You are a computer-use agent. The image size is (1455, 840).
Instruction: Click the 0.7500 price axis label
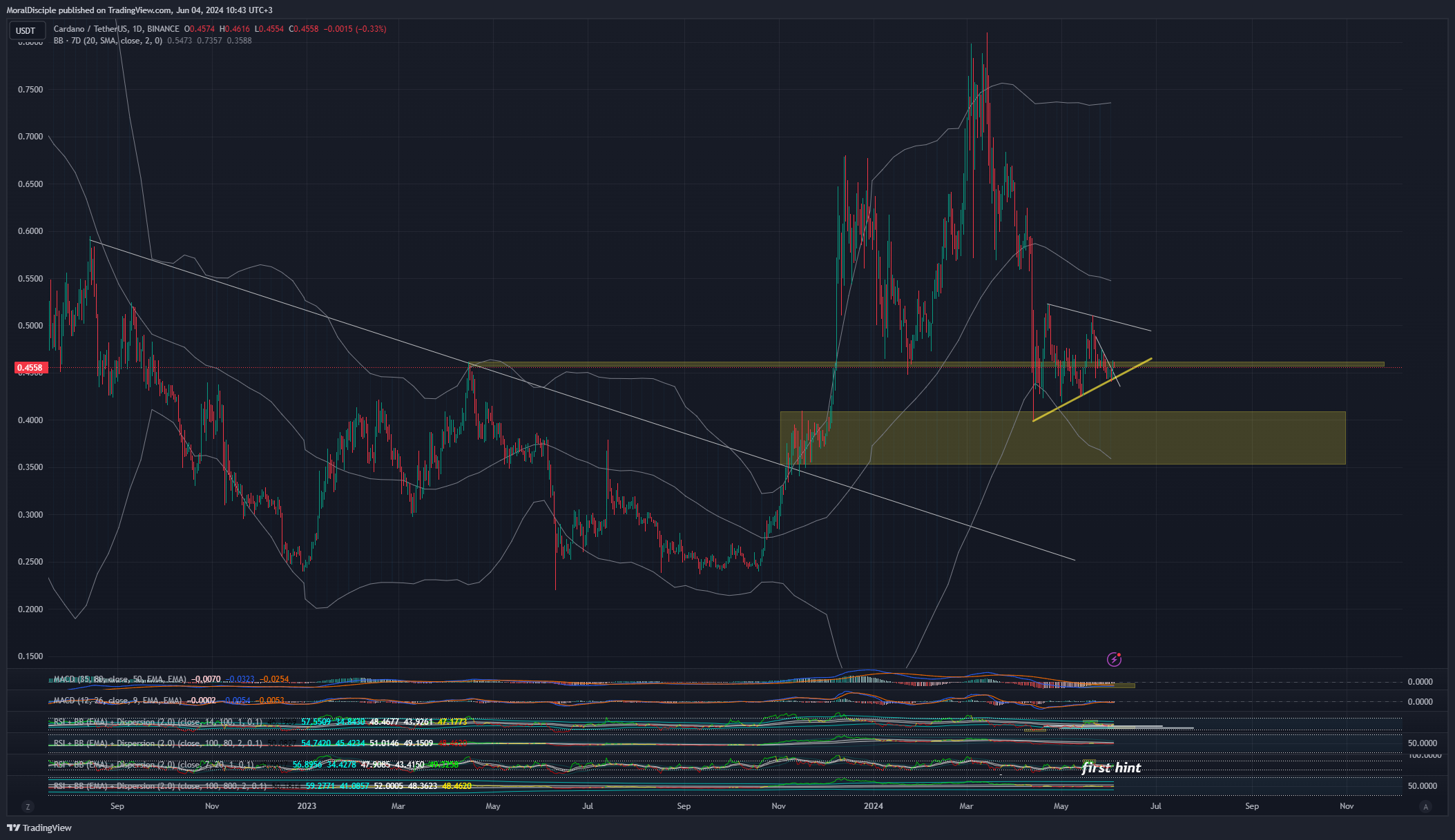30,90
